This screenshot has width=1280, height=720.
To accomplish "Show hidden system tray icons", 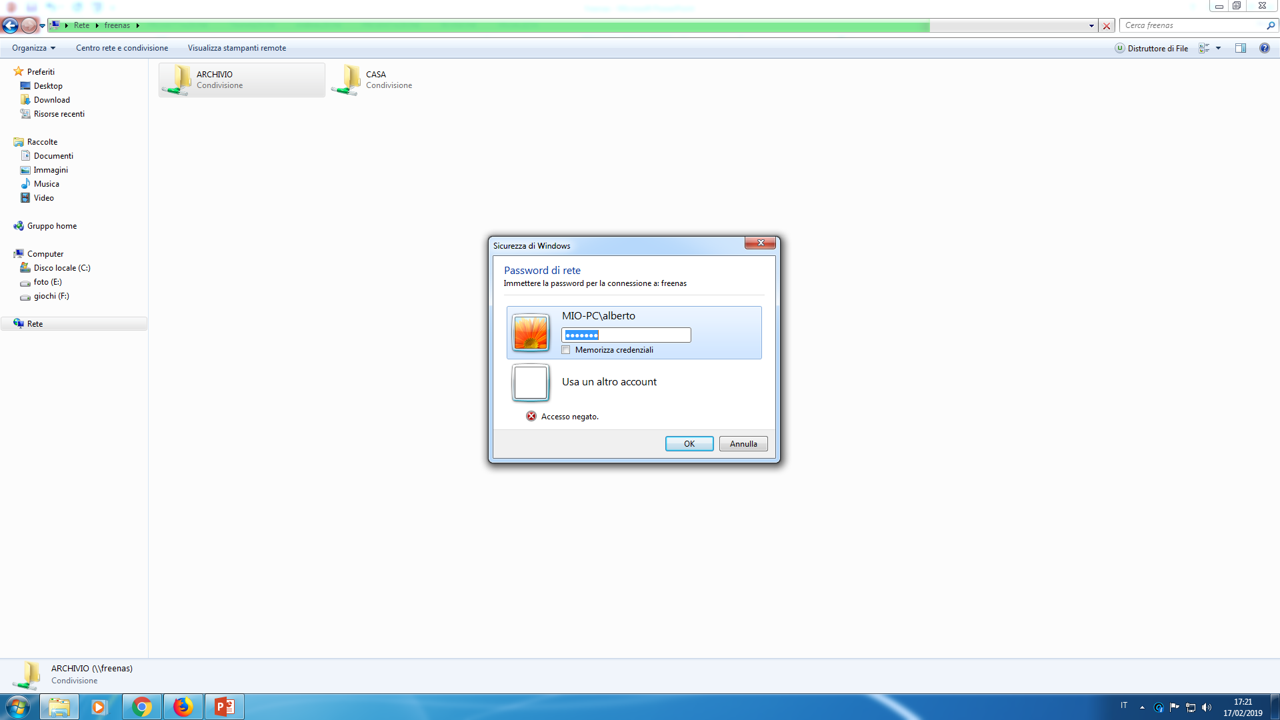I will (x=1142, y=708).
